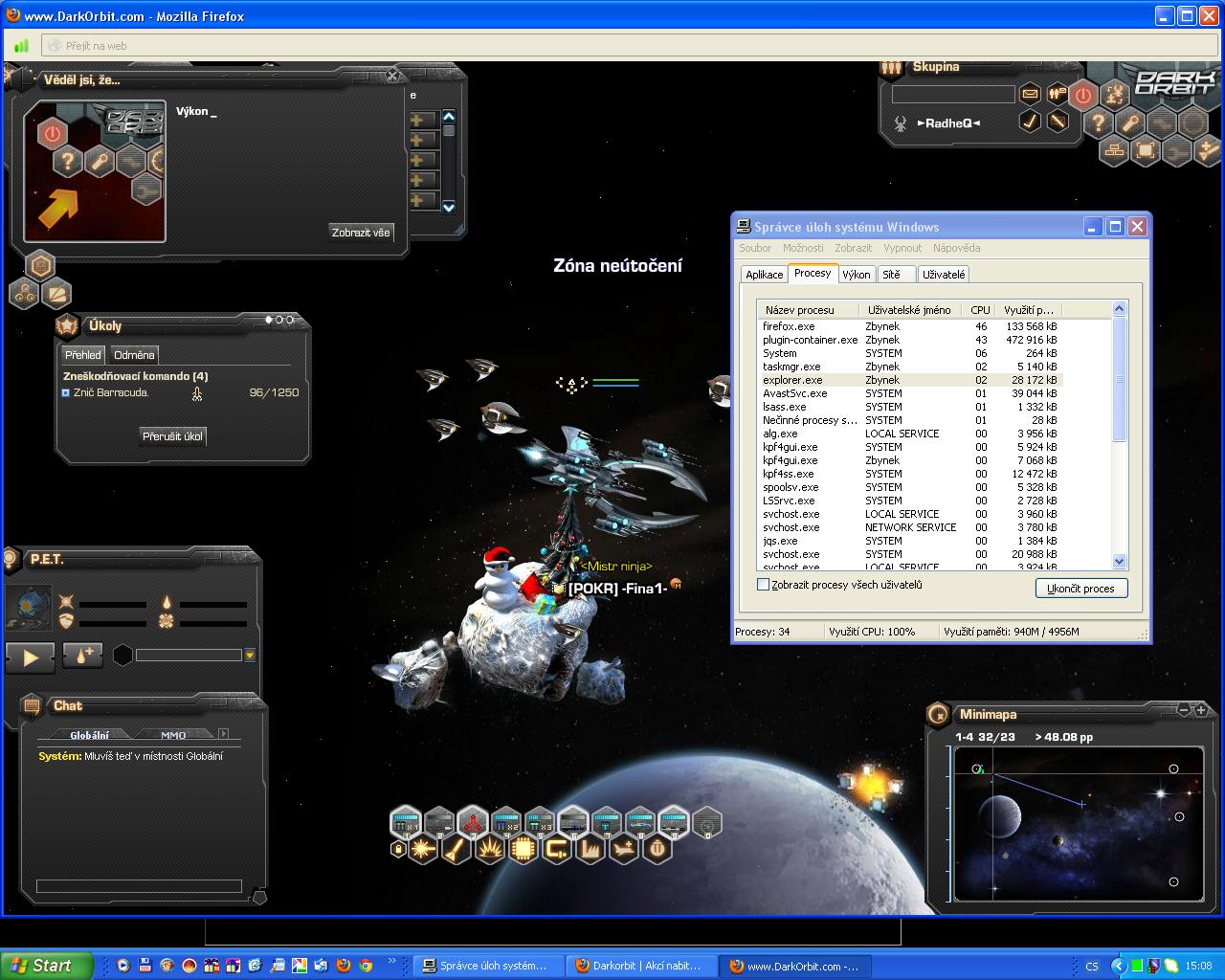Sort by Název procesu column header
1225x980 pixels.
(x=811, y=310)
